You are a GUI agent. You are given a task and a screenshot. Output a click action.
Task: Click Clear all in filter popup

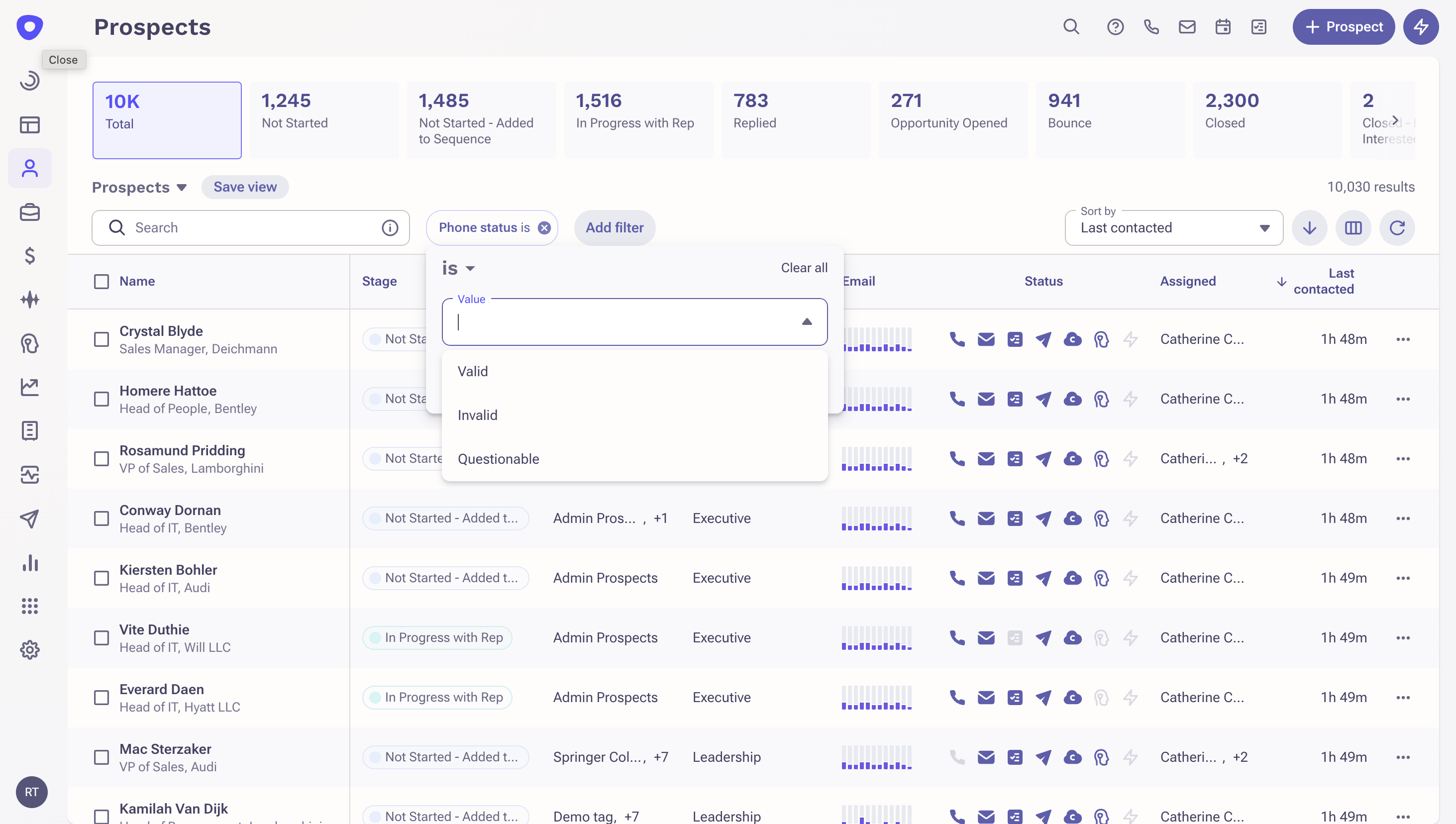804,268
